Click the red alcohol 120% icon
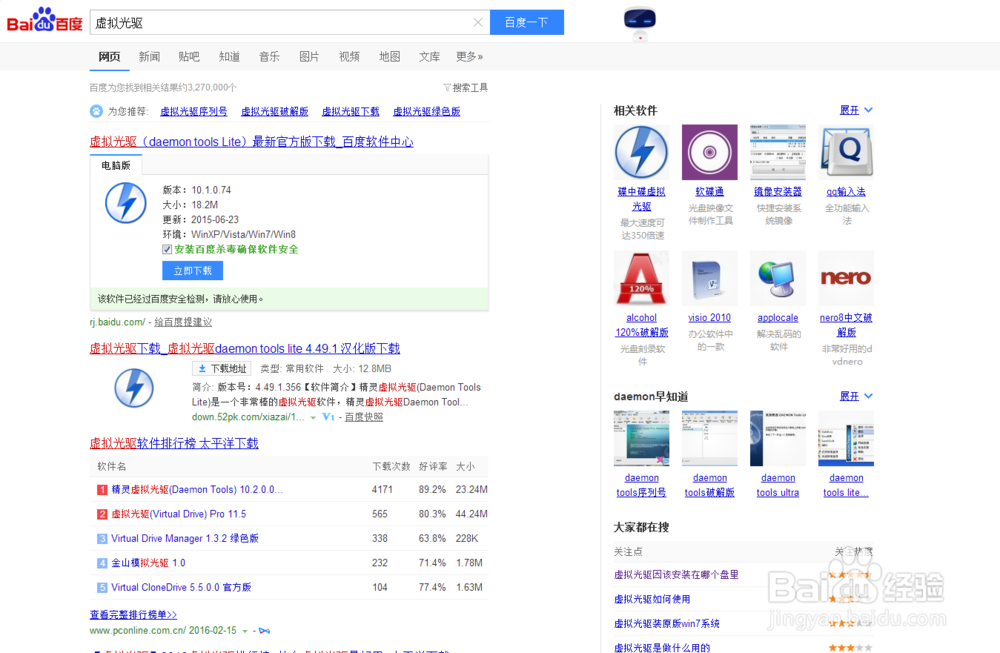 pos(642,278)
